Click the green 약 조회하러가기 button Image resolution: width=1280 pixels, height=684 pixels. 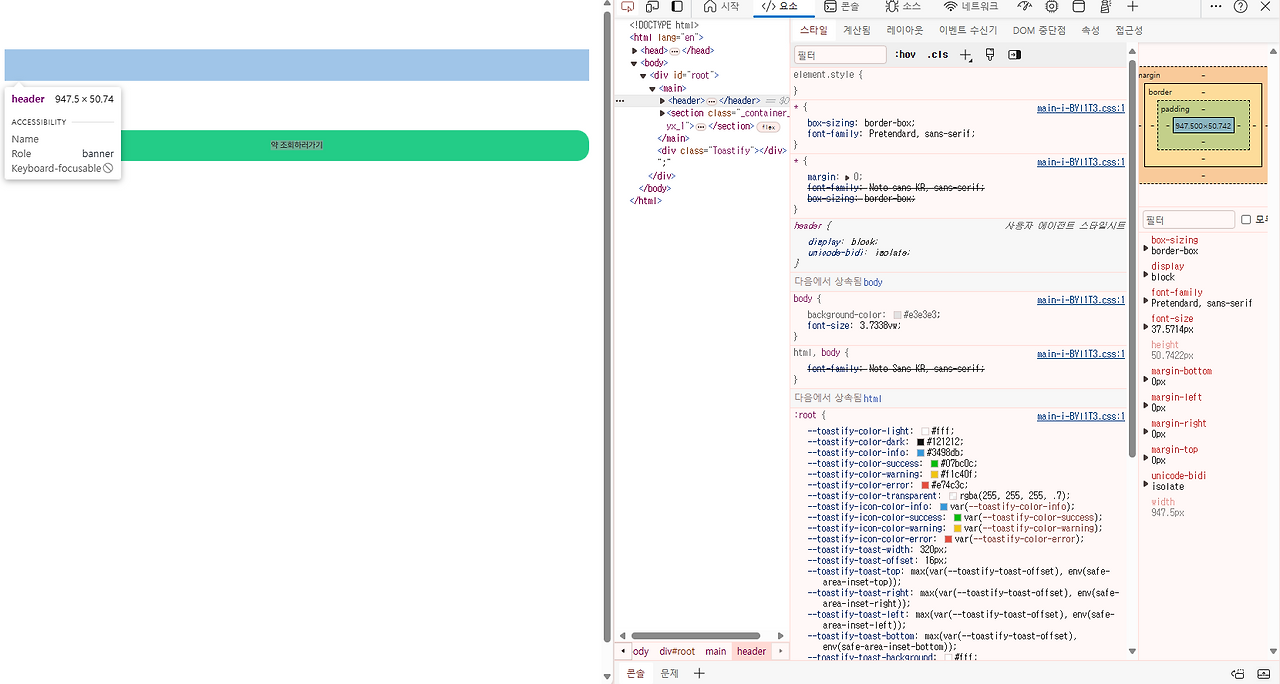point(297,145)
